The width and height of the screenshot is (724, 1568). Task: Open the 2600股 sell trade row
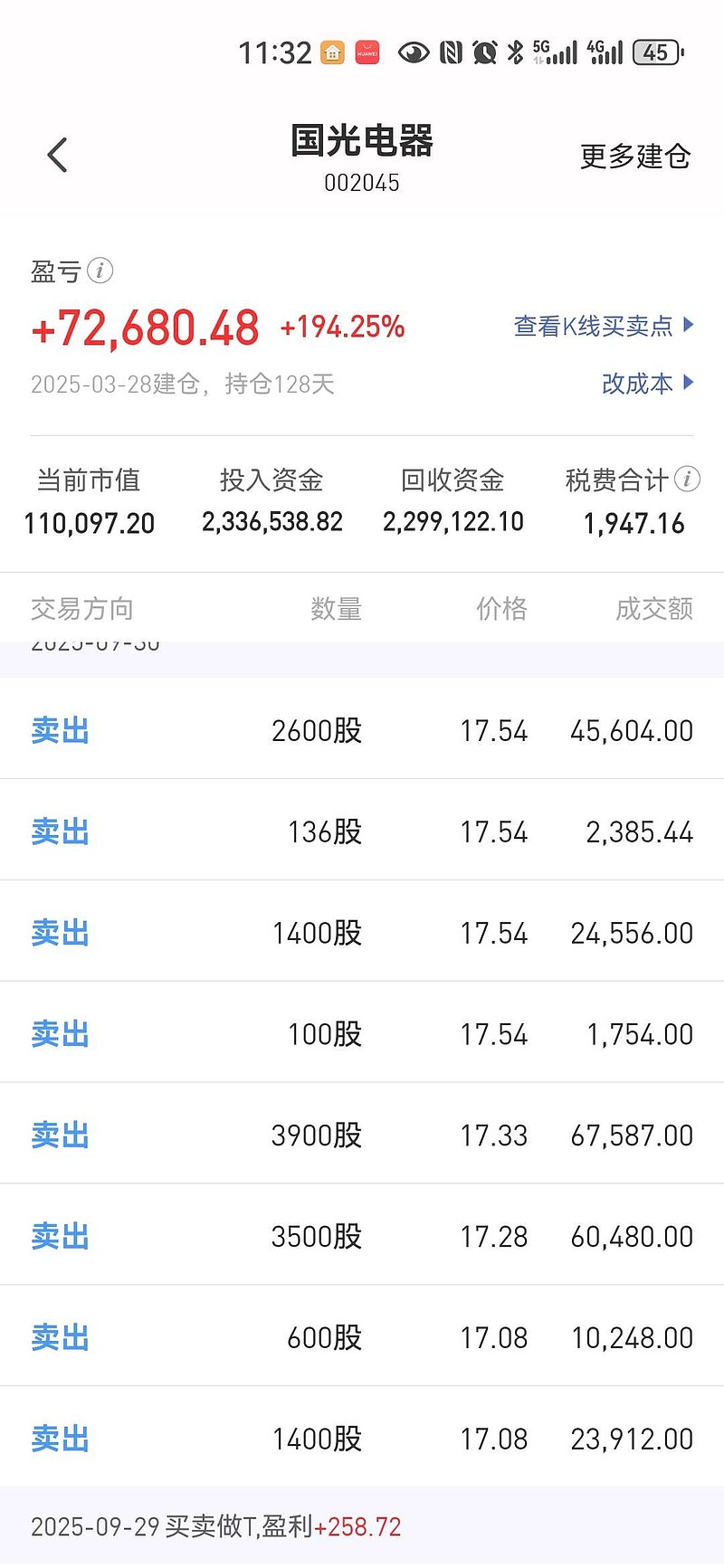(x=362, y=730)
